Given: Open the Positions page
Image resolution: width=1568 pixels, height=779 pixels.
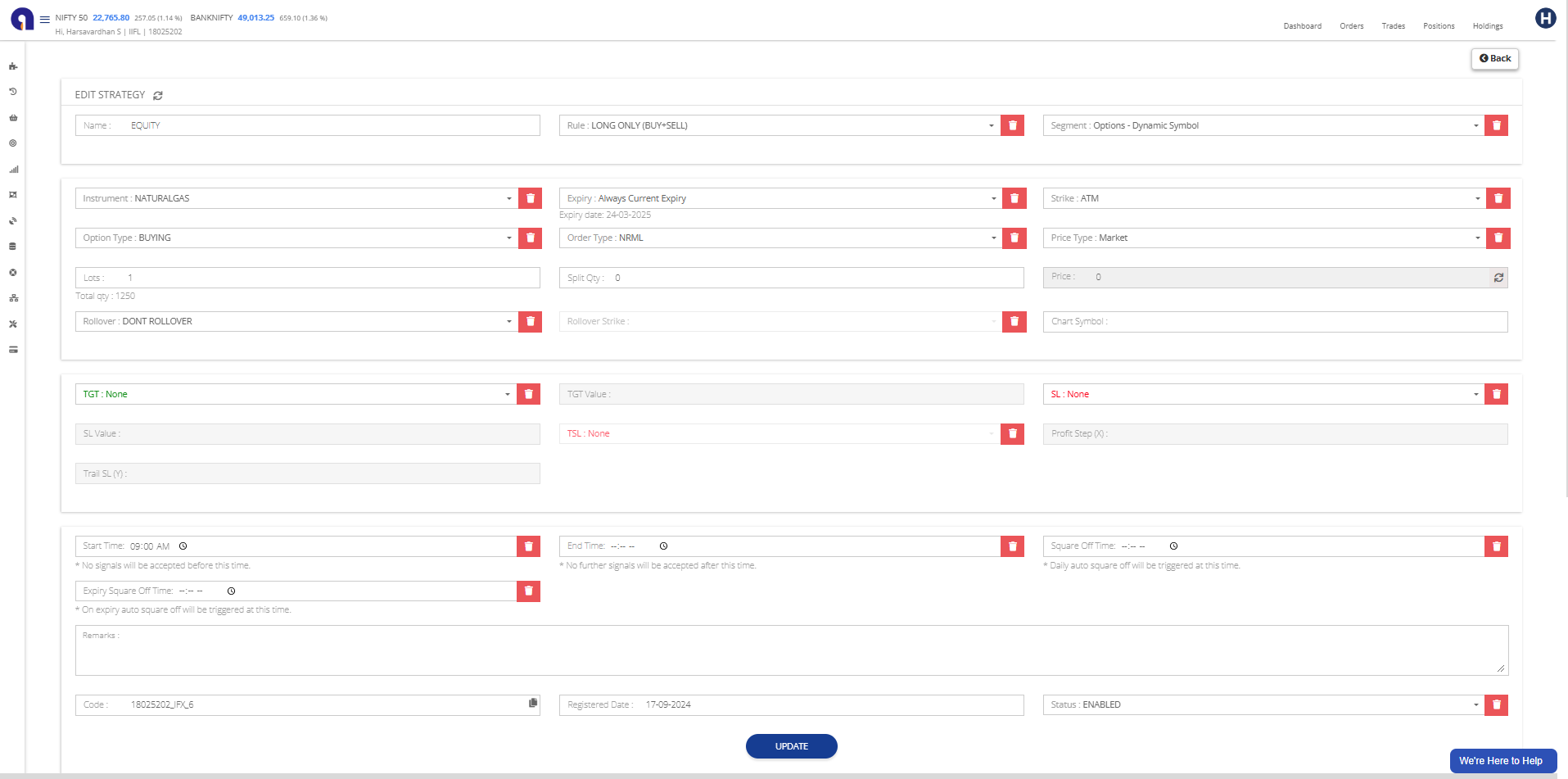Looking at the screenshot, I should tap(1438, 26).
